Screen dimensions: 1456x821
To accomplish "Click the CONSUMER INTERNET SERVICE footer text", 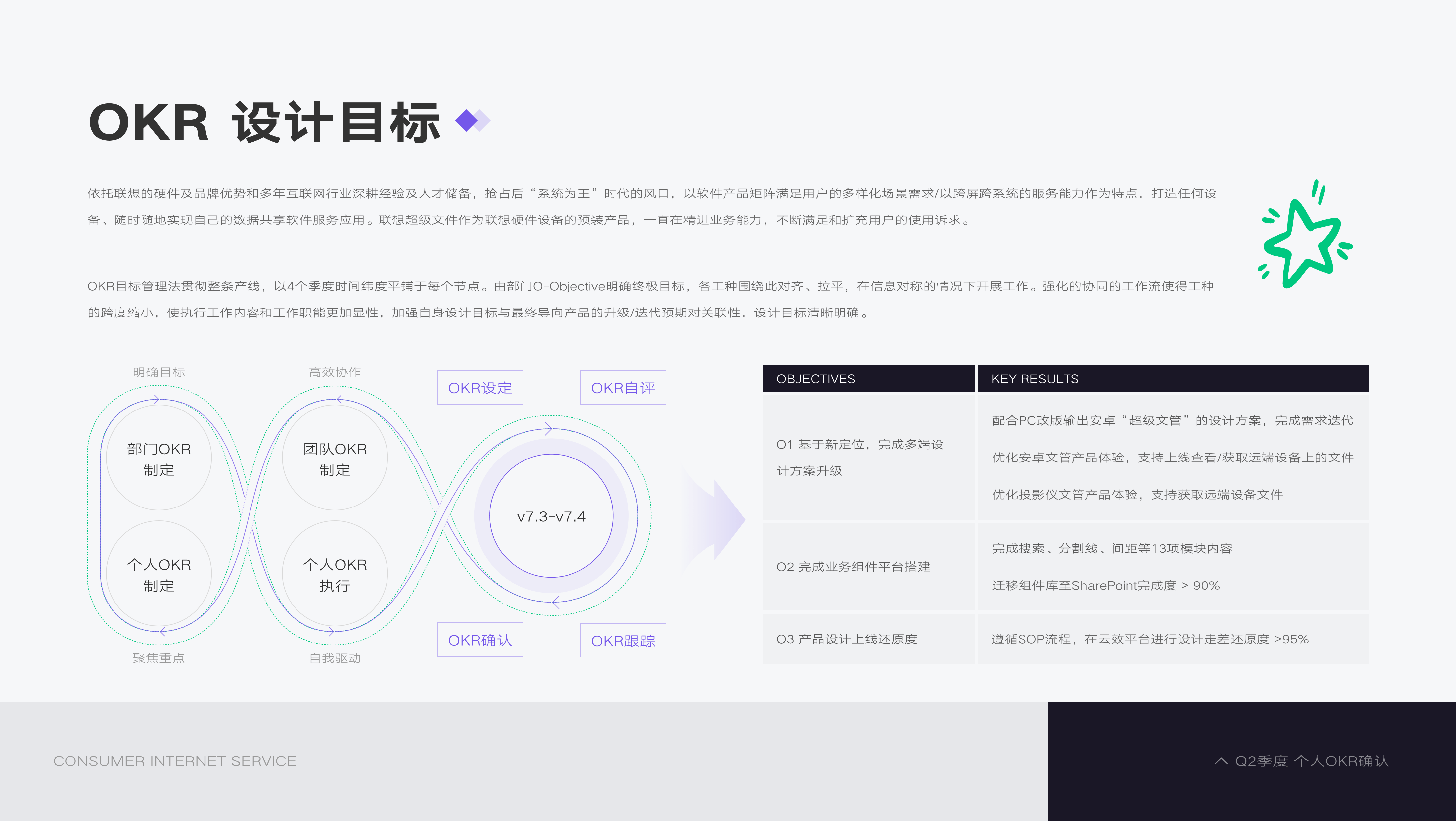I will click(x=175, y=761).
